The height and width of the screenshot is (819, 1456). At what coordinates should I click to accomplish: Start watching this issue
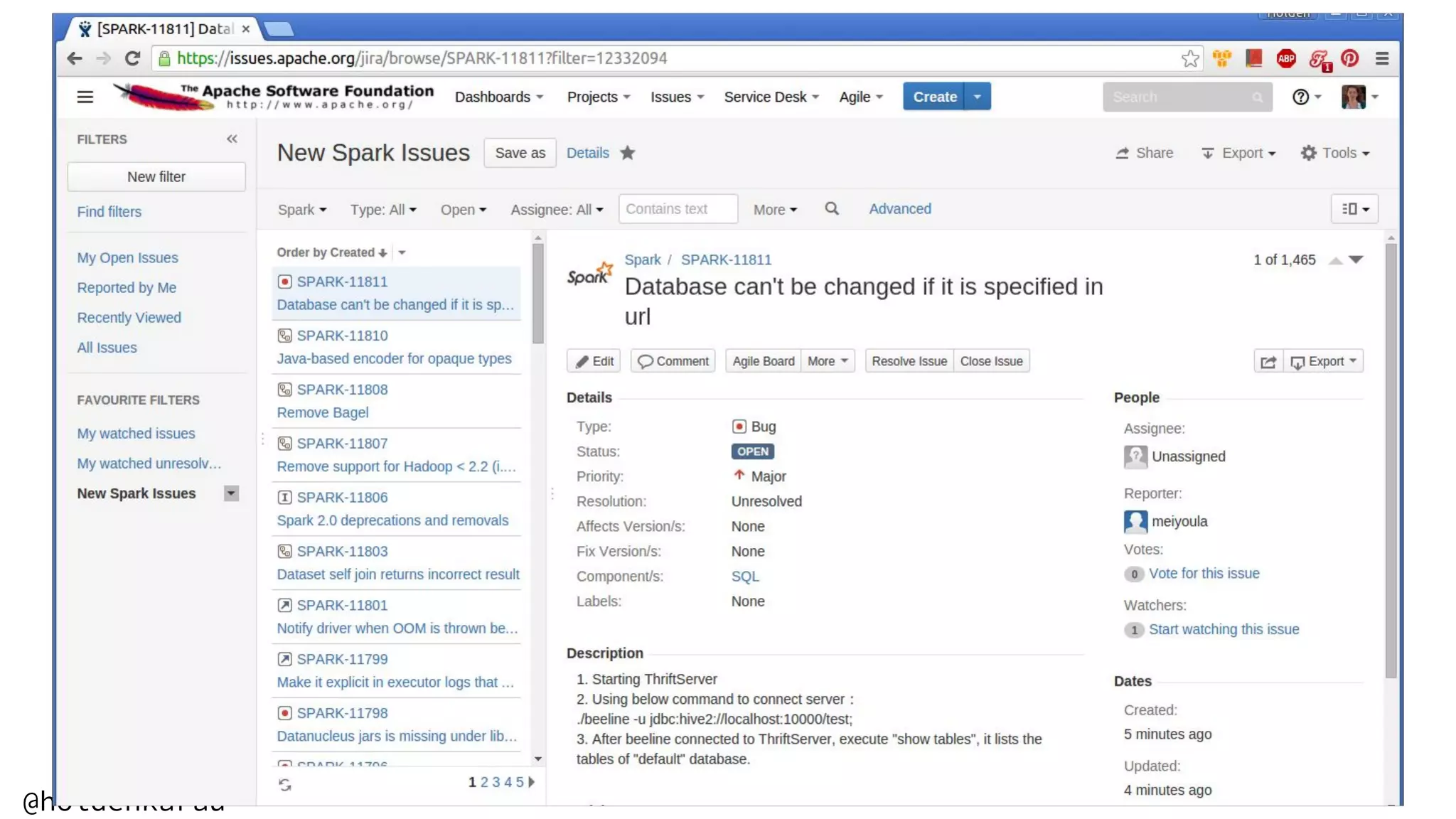click(x=1224, y=629)
